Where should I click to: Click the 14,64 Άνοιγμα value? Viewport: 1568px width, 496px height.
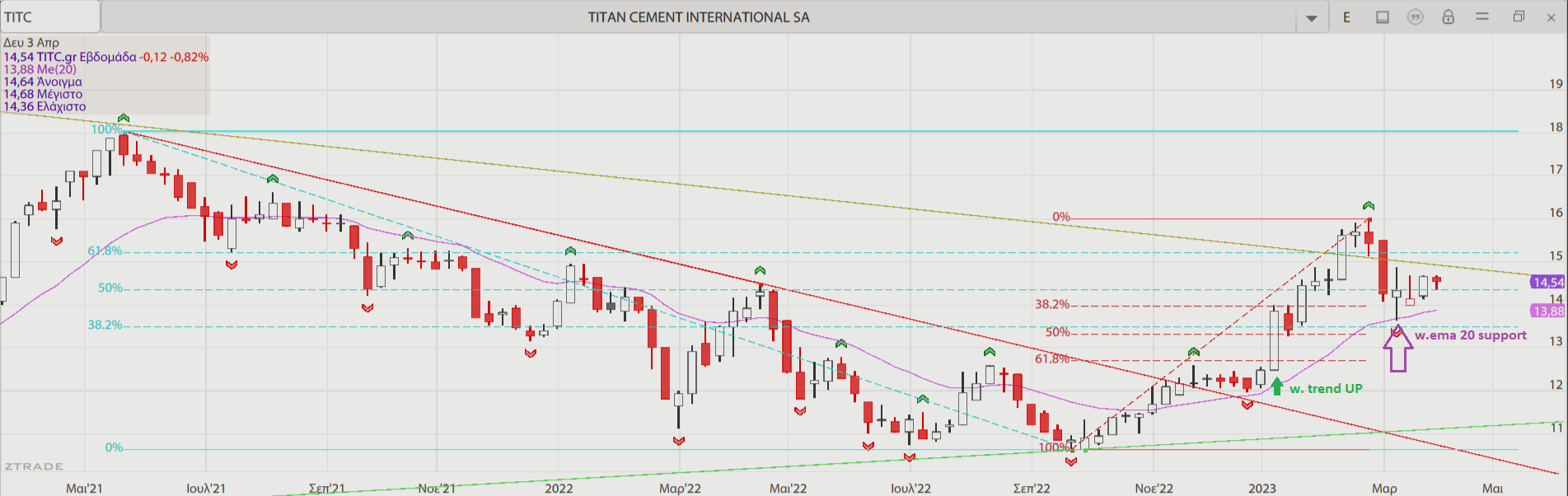pos(43,82)
